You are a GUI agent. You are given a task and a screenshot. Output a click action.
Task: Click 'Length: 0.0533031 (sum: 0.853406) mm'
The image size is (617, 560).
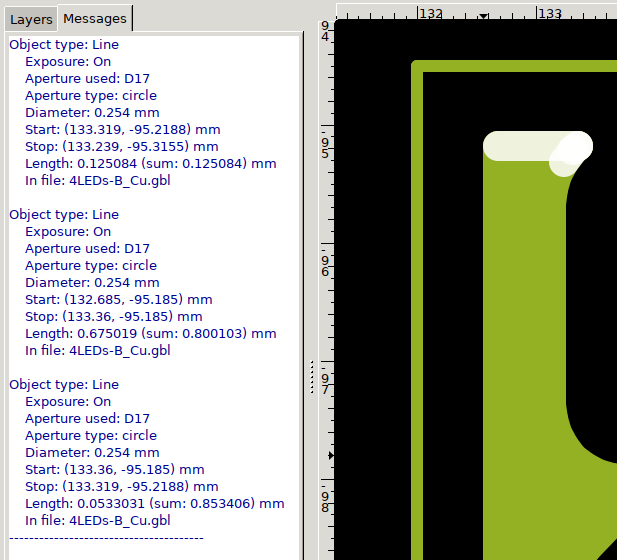[155, 503]
